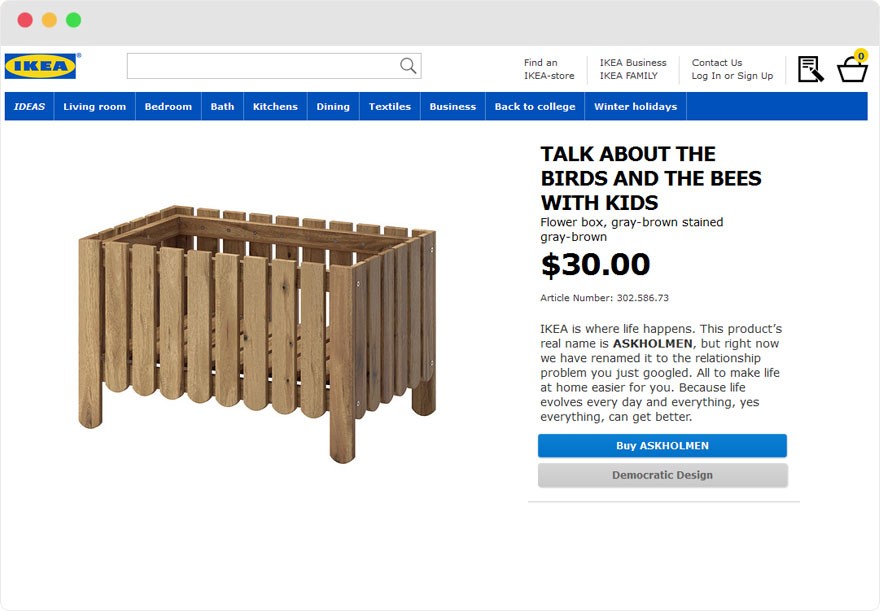Click the red window close dot
Image resolution: width=880 pixels, height=611 pixels.
(25, 20)
